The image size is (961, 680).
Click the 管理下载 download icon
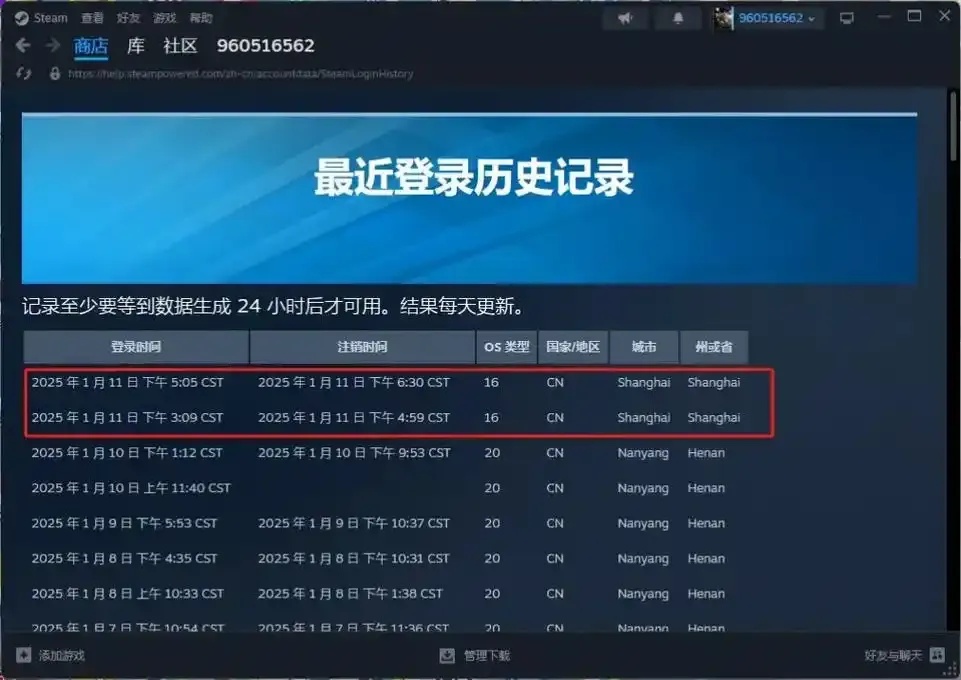click(x=447, y=655)
